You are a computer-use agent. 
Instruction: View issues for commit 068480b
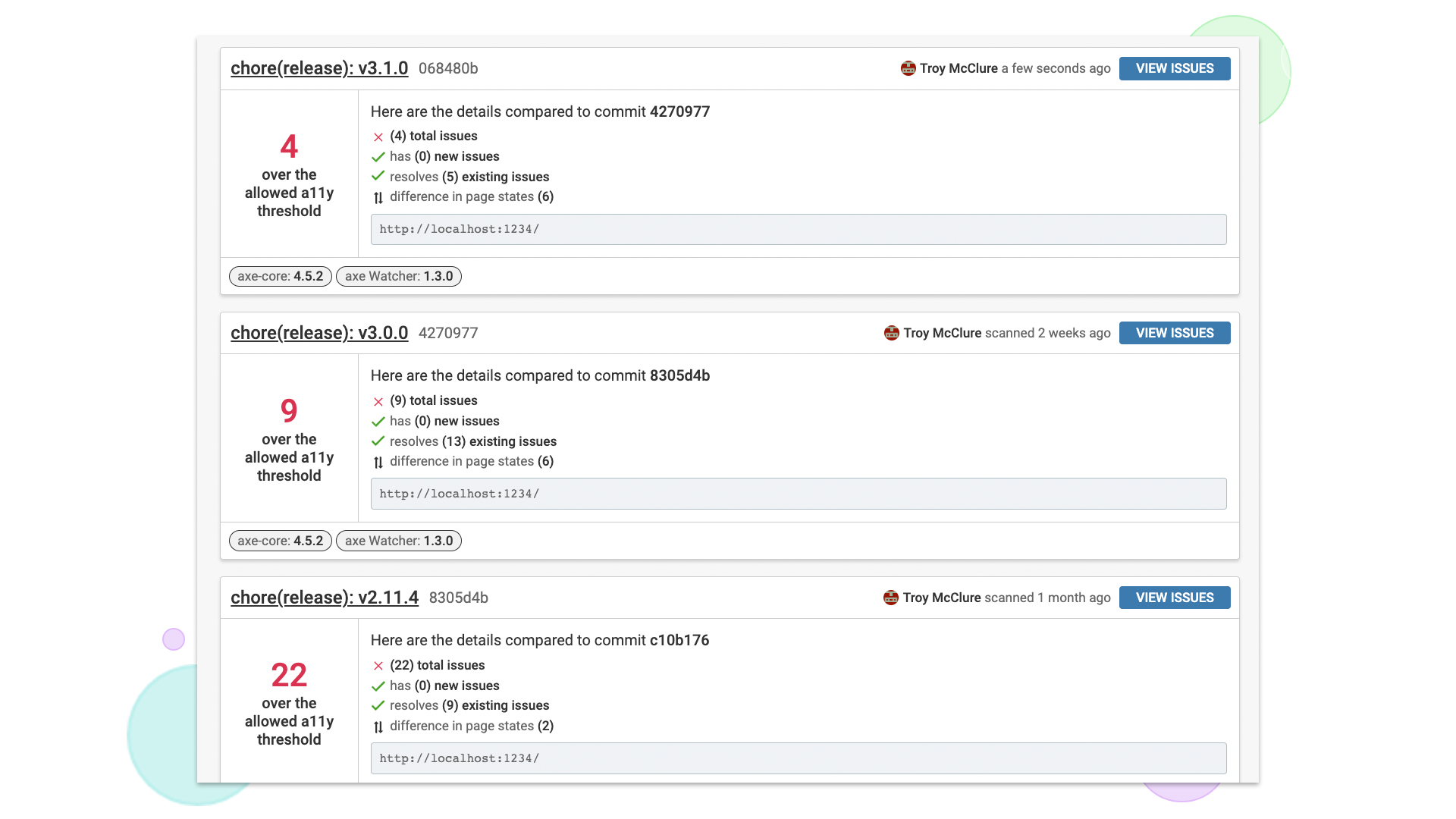1174,68
